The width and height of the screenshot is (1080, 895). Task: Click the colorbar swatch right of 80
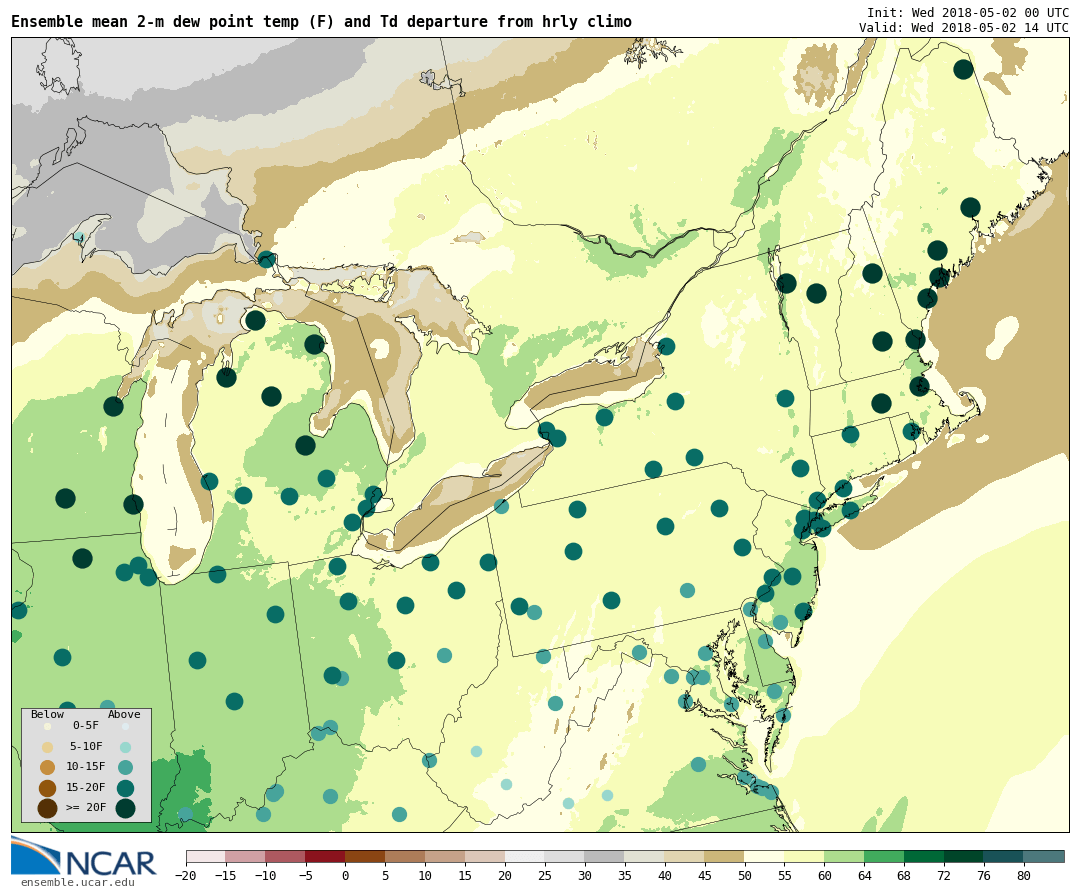tap(1044, 856)
